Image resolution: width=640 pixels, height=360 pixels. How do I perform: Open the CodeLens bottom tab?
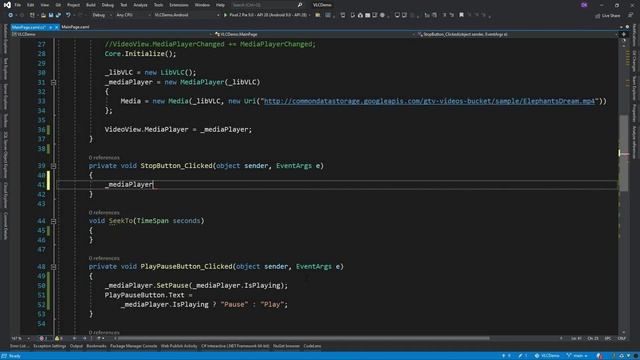[312, 346]
